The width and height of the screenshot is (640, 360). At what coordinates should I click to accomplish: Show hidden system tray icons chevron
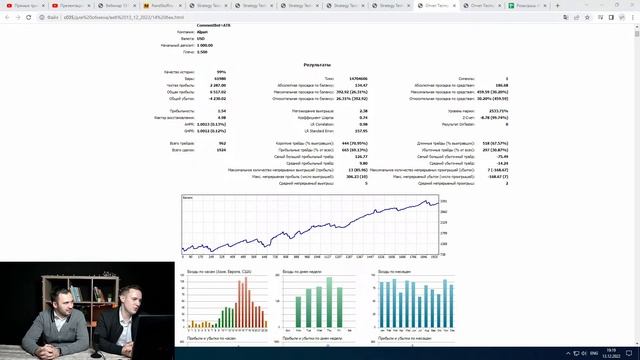click(568, 353)
